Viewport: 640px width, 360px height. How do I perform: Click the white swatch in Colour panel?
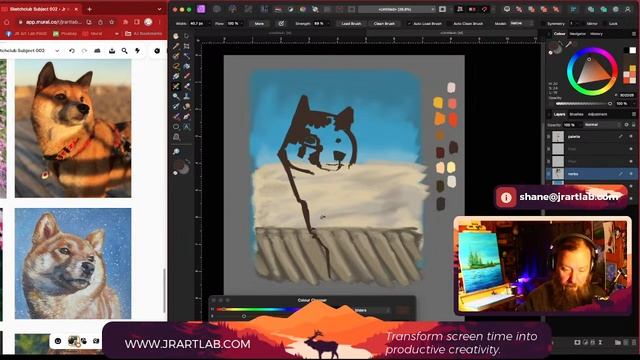click(x=633, y=50)
